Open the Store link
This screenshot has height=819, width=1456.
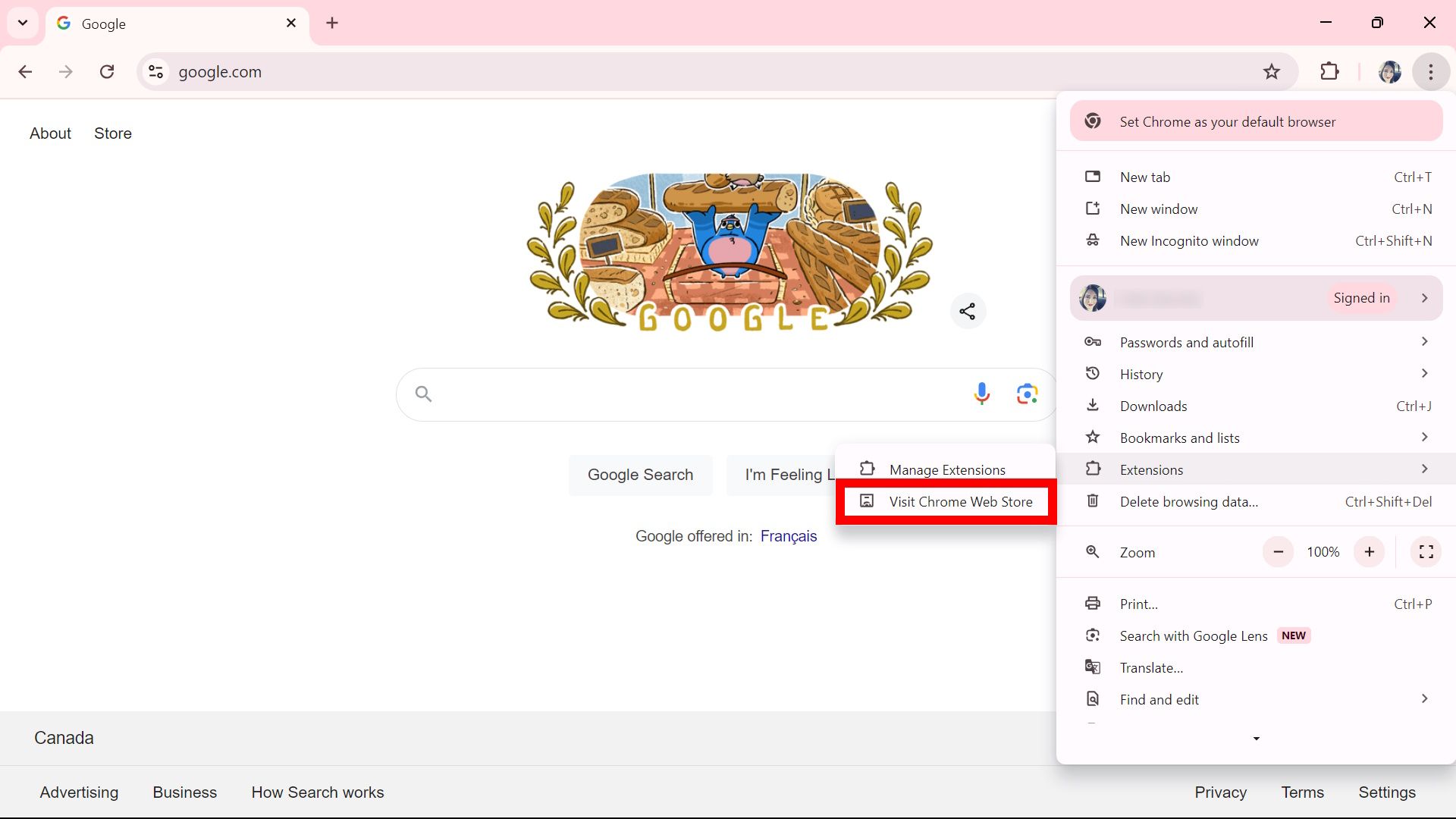(x=113, y=133)
